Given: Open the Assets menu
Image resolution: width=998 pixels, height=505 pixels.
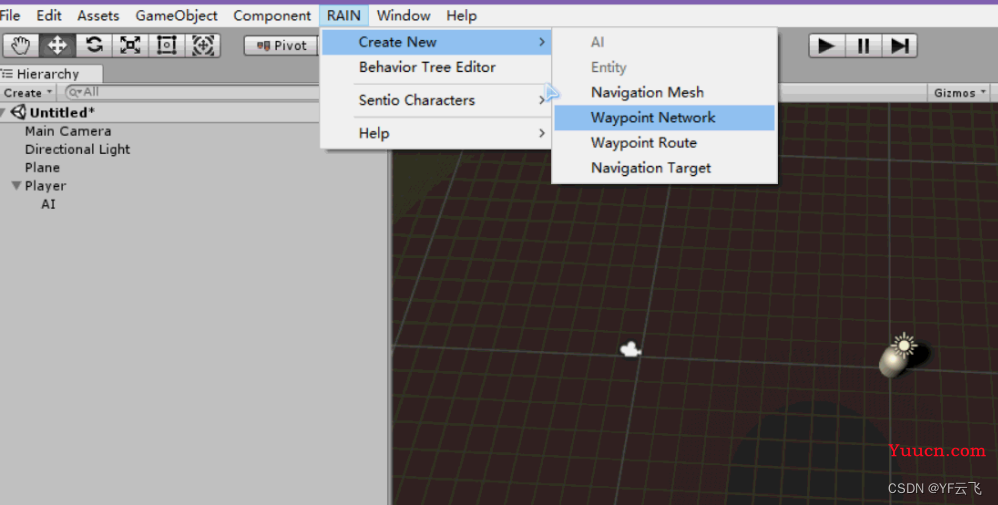Looking at the screenshot, I should tap(98, 15).
